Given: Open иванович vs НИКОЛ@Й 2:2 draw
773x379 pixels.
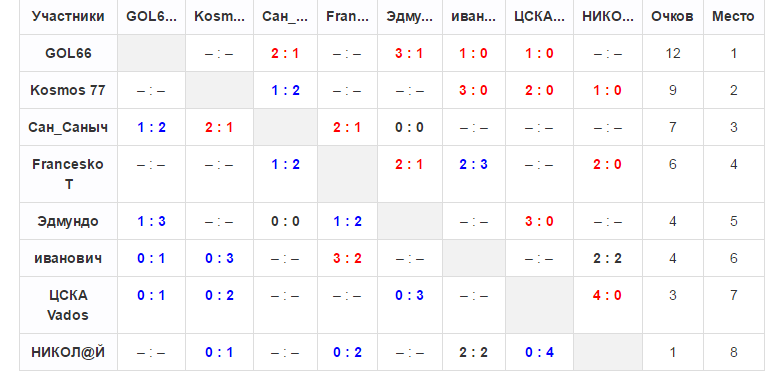Looking at the screenshot, I should (607, 258).
